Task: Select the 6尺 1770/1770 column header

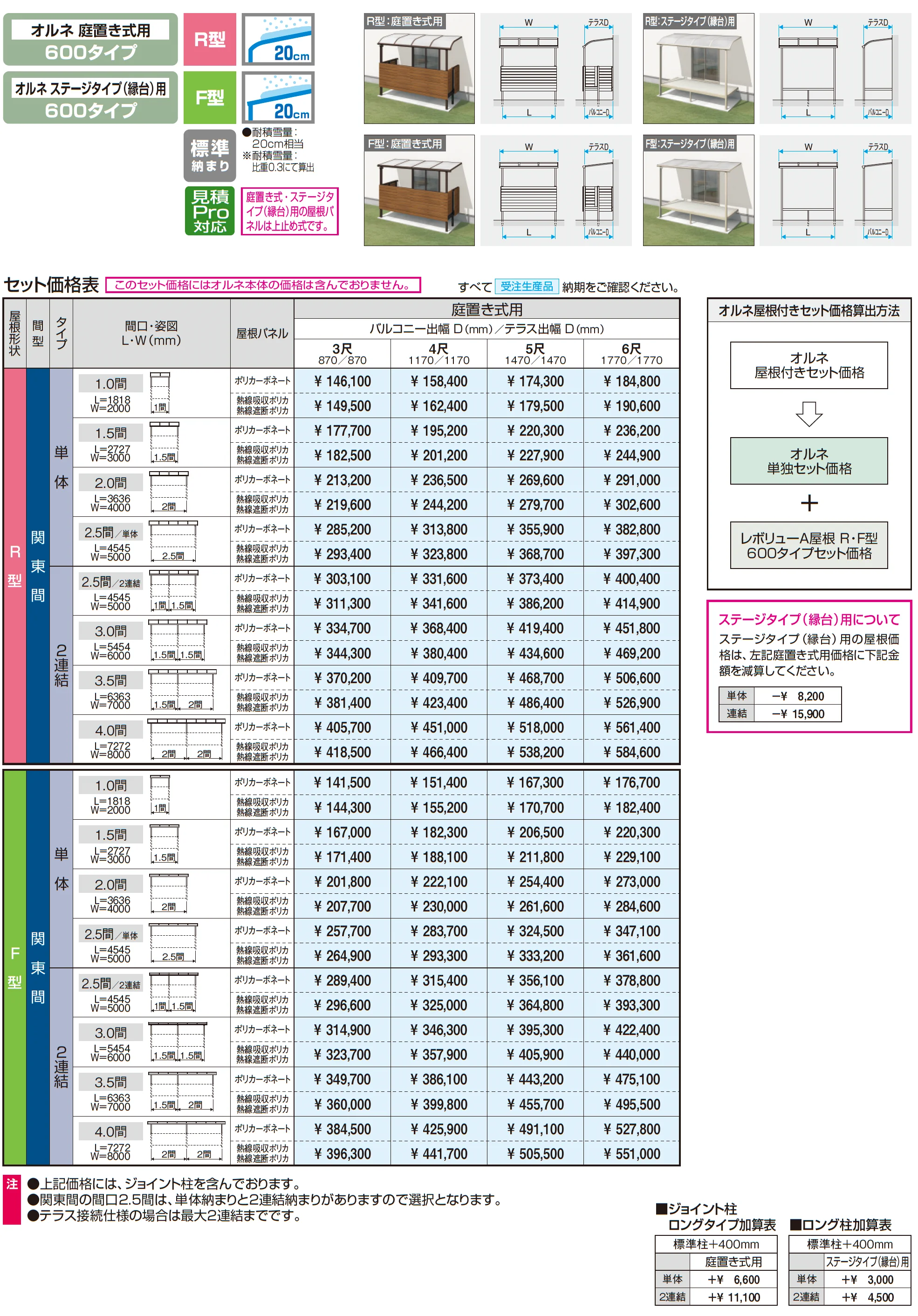Action: (x=631, y=354)
